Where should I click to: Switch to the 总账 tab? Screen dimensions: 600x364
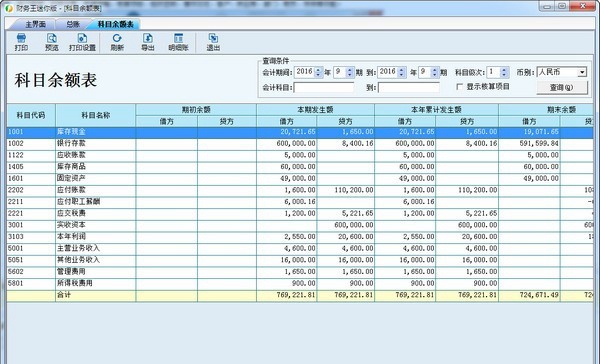73,24
